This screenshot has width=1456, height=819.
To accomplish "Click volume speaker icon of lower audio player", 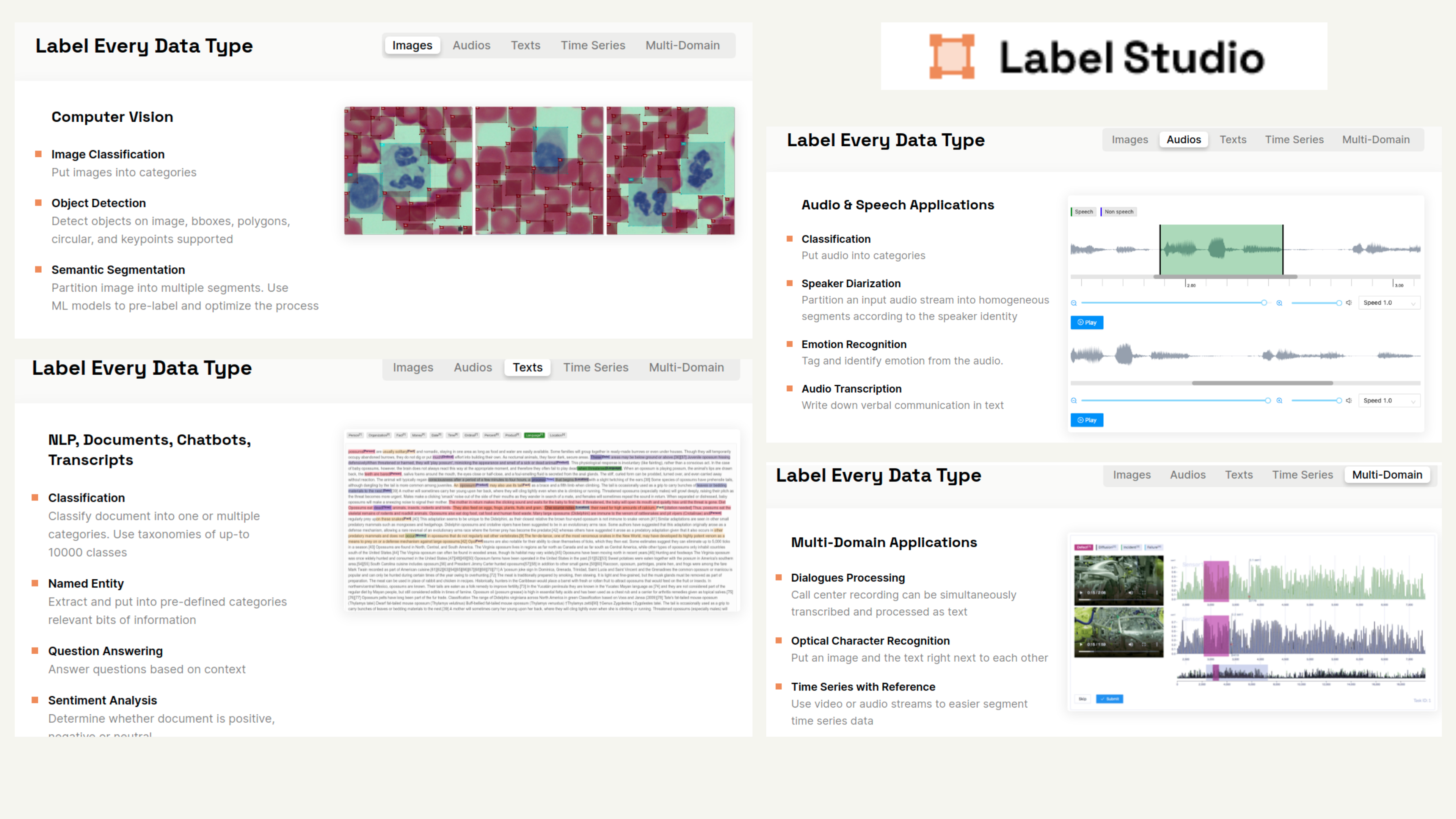I will (x=1349, y=401).
